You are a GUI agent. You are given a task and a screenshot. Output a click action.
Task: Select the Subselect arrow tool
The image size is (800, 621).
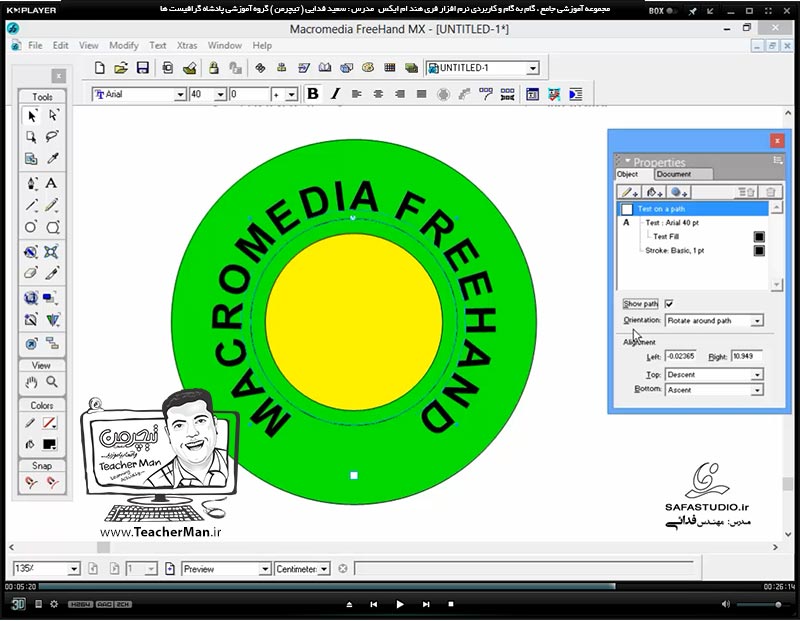(x=53, y=116)
